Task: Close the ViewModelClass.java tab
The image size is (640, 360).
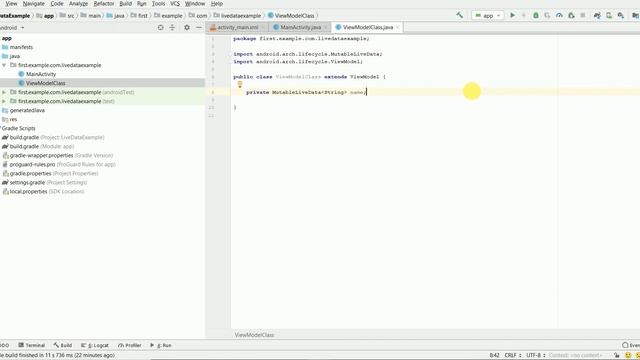Action: [x=398, y=27]
